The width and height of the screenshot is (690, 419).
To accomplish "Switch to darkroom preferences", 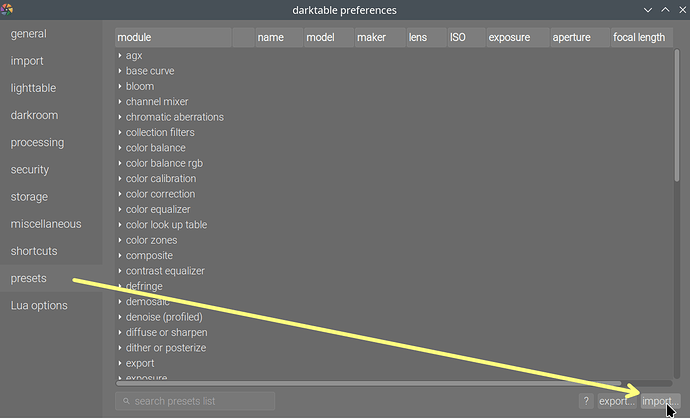I will pos(51,115).
